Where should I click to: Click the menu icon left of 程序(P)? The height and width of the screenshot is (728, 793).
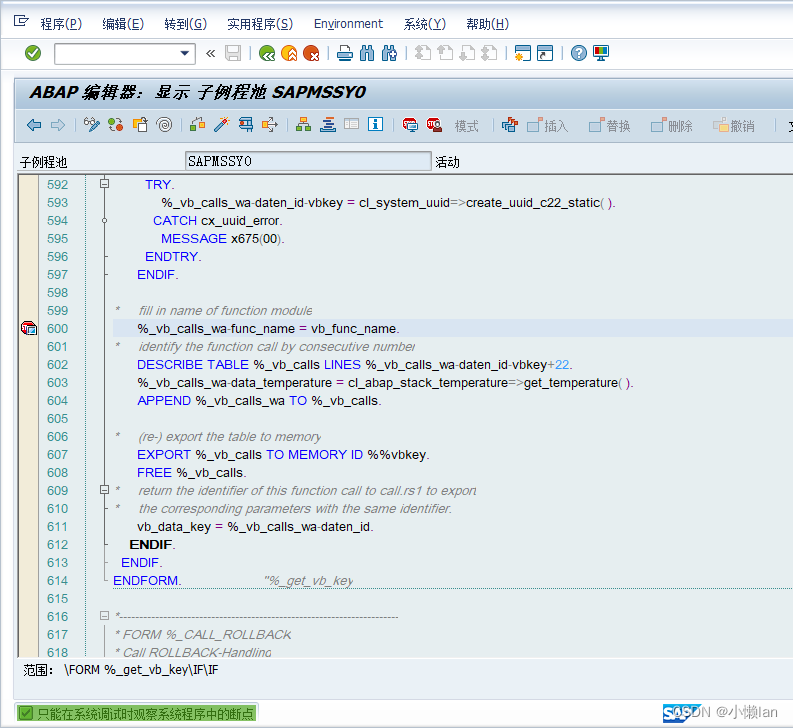(x=21, y=21)
